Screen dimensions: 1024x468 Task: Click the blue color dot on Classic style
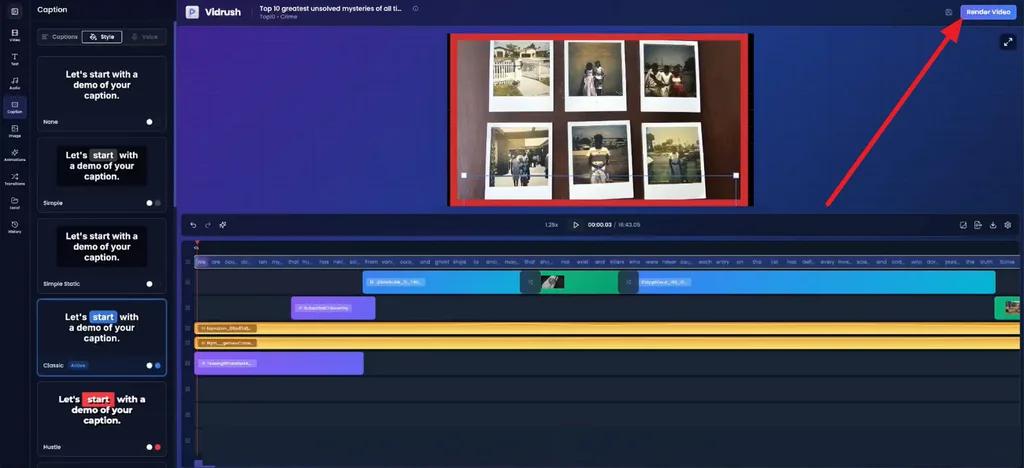[157, 366]
